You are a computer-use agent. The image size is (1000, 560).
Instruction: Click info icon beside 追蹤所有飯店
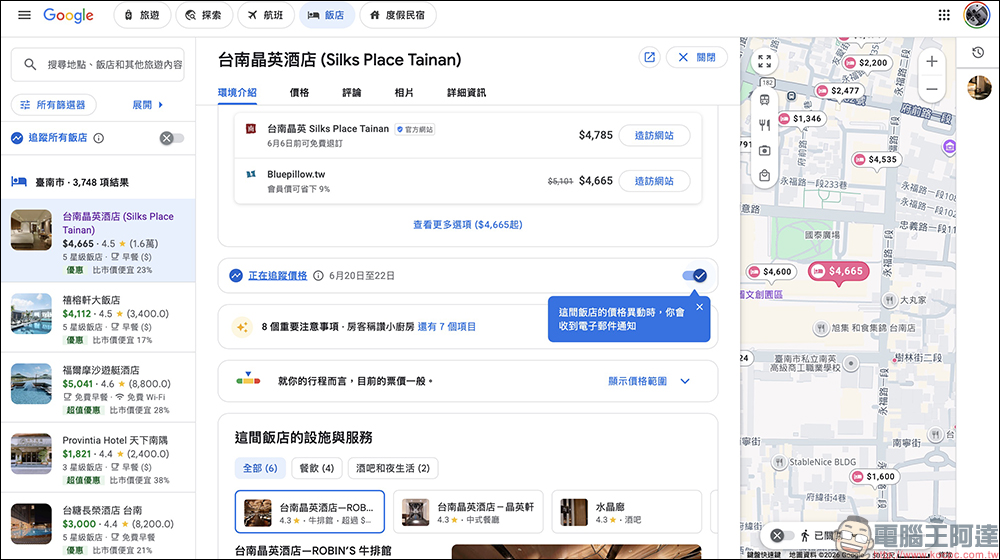(x=99, y=138)
